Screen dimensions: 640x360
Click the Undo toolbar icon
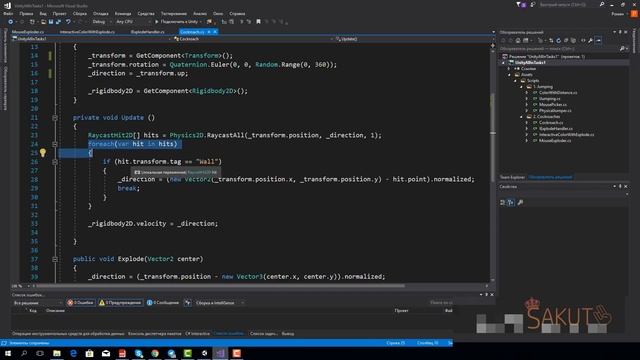[x=68, y=22]
